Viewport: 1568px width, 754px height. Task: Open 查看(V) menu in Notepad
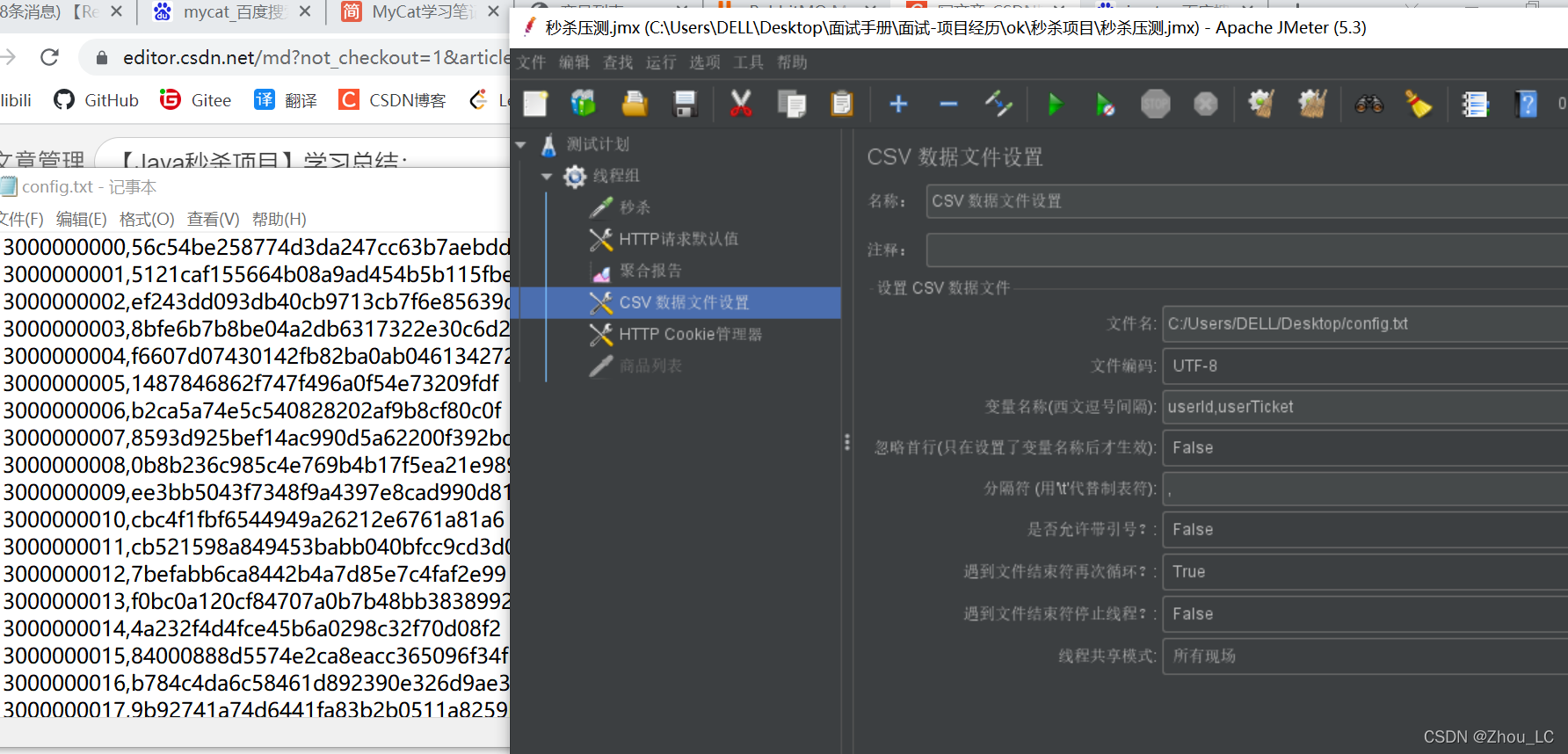point(213,219)
